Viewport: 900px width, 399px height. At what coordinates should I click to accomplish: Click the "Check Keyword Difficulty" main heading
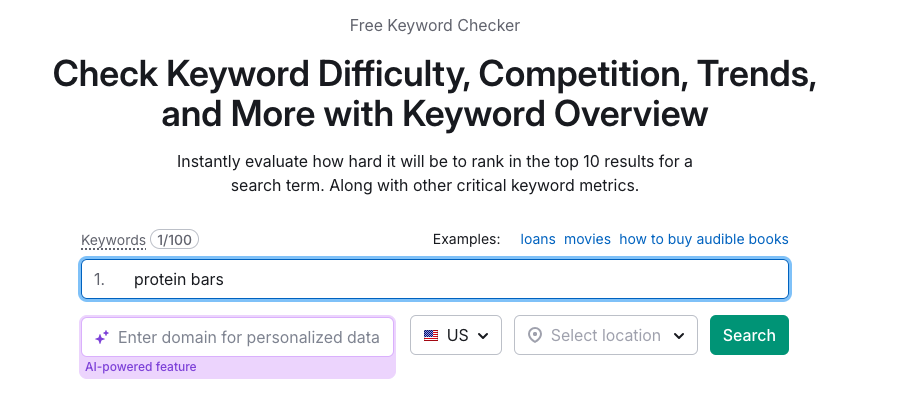click(x=435, y=94)
